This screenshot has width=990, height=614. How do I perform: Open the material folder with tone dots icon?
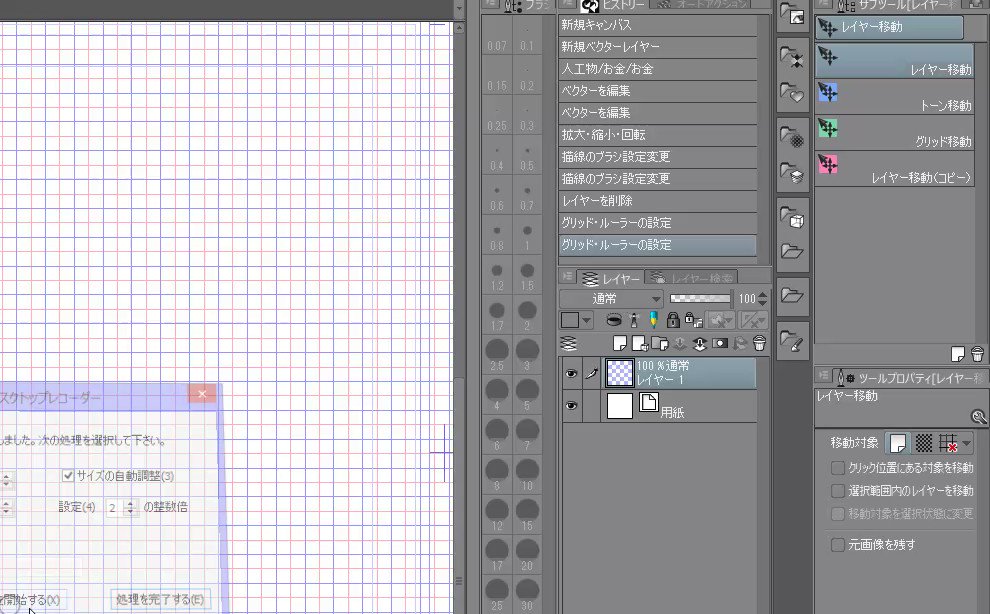click(x=792, y=136)
